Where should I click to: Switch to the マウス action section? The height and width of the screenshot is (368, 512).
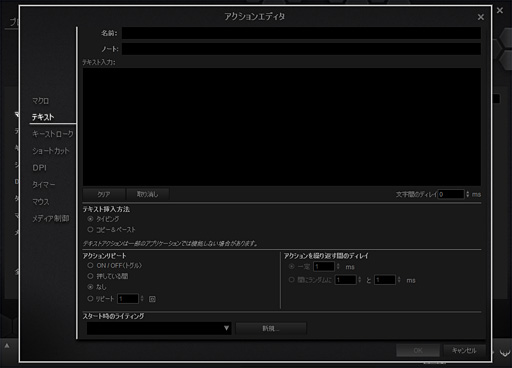point(40,201)
